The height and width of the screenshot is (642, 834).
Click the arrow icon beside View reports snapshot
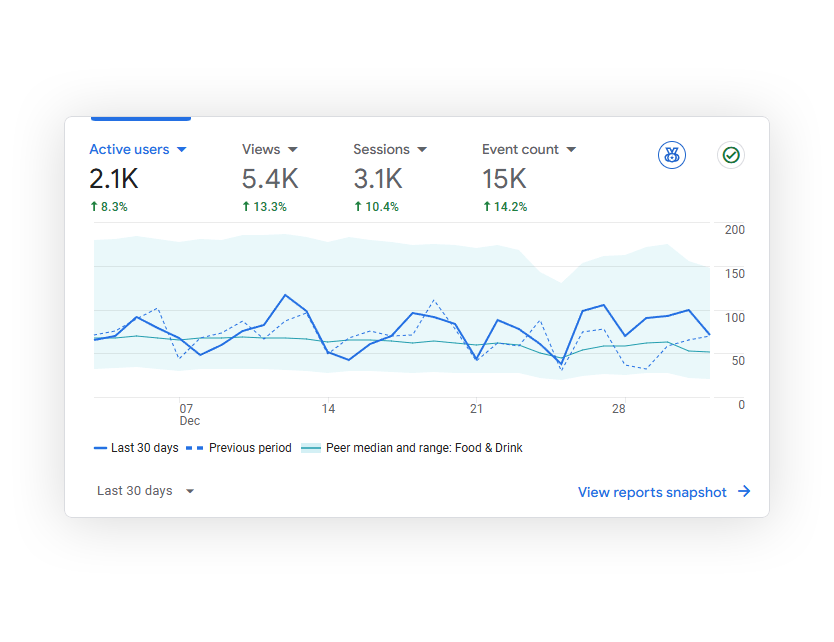pyautogui.click(x=744, y=492)
